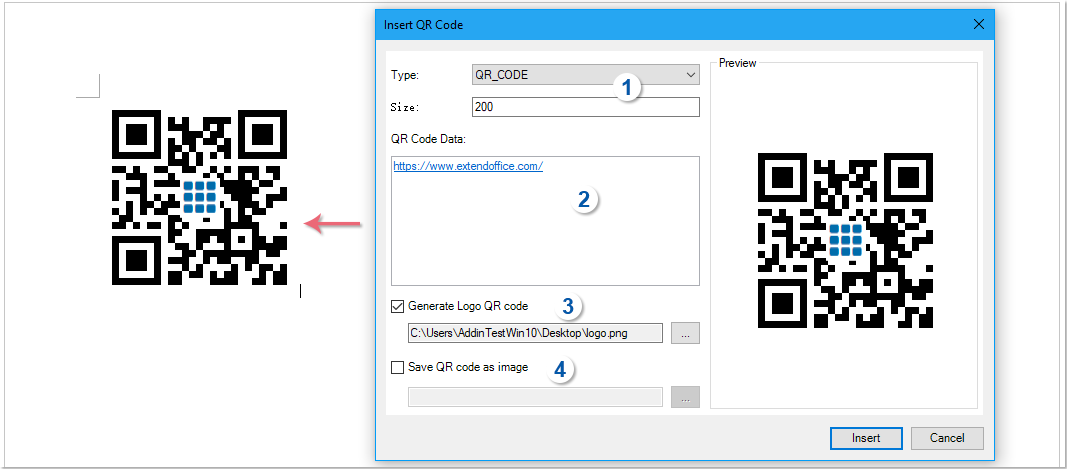Browse for a logo image file

(x=685, y=333)
